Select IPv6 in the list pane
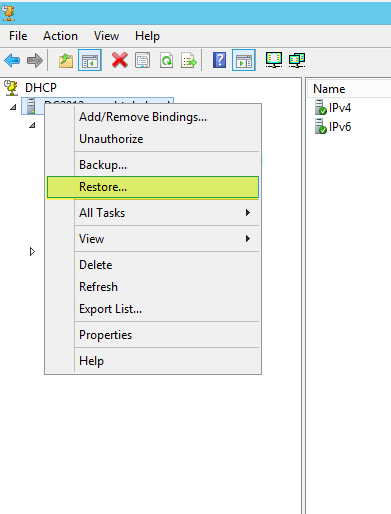The width and height of the screenshot is (391, 514). click(x=340, y=127)
